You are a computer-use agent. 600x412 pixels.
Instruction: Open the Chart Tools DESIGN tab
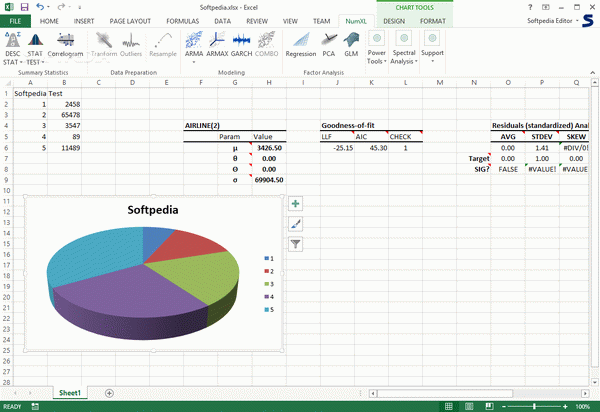394,21
